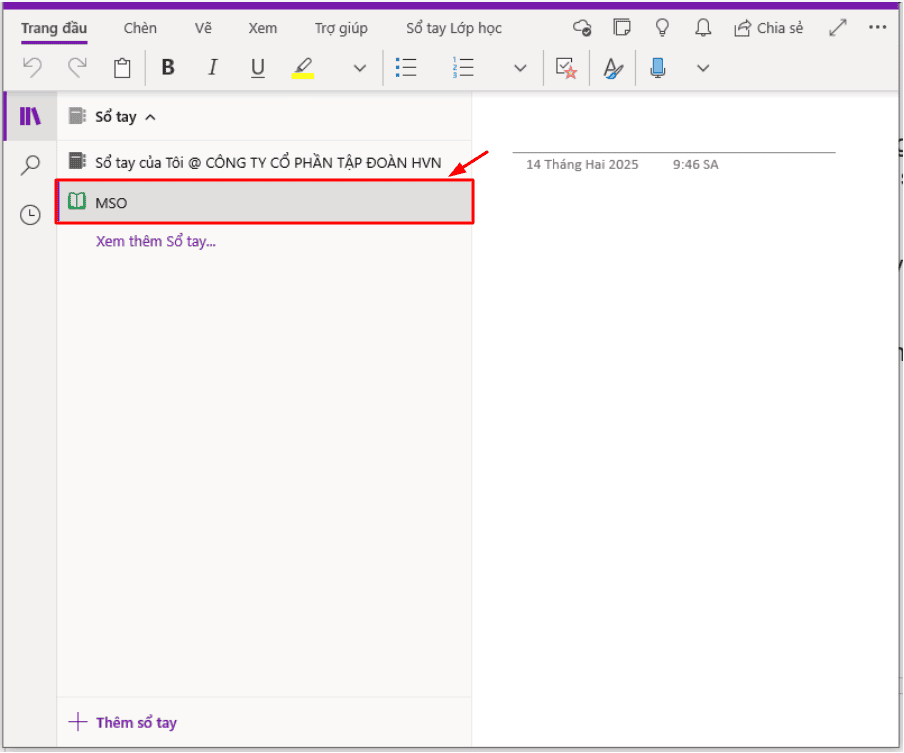904x753 pixels.
Task: Toggle the notebook navigation books icon
Action: 30,116
